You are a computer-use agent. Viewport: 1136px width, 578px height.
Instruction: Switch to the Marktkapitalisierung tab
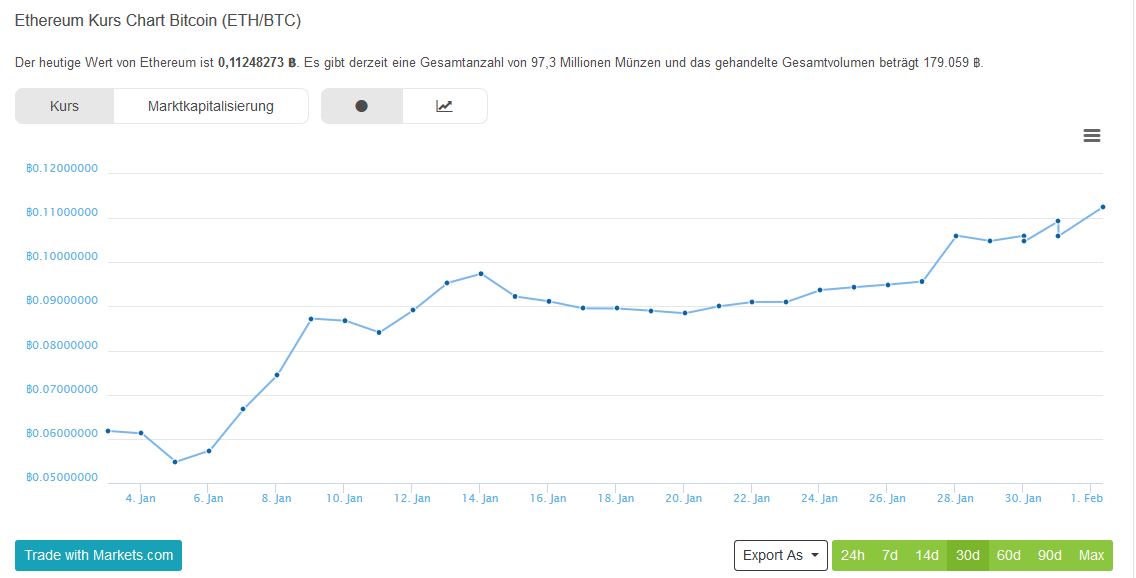pyautogui.click(x=213, y=105)
